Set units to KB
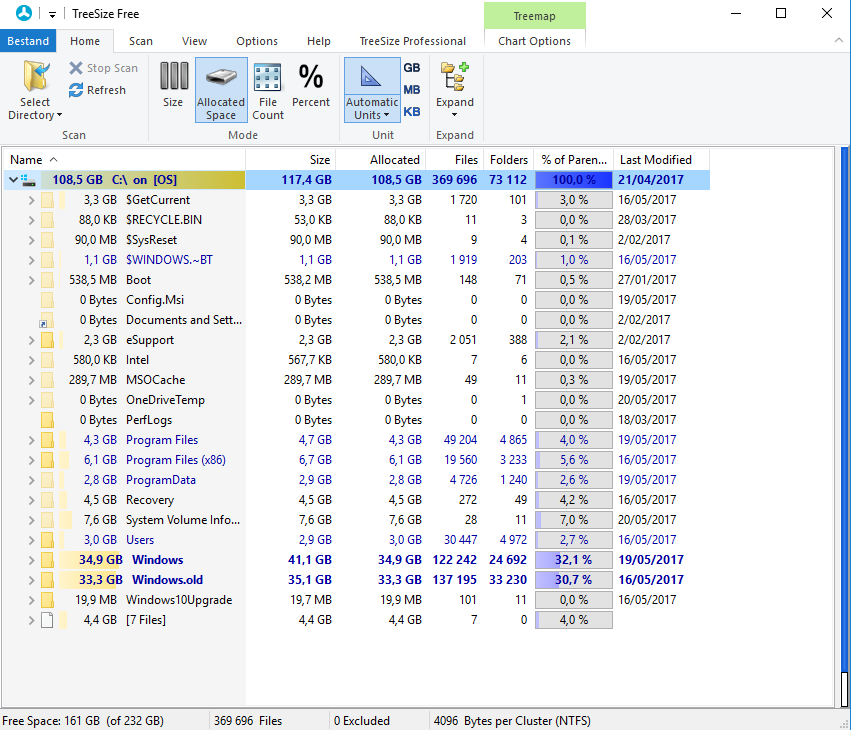This screenshot has height=730, width=851. [x=412, y=112]
